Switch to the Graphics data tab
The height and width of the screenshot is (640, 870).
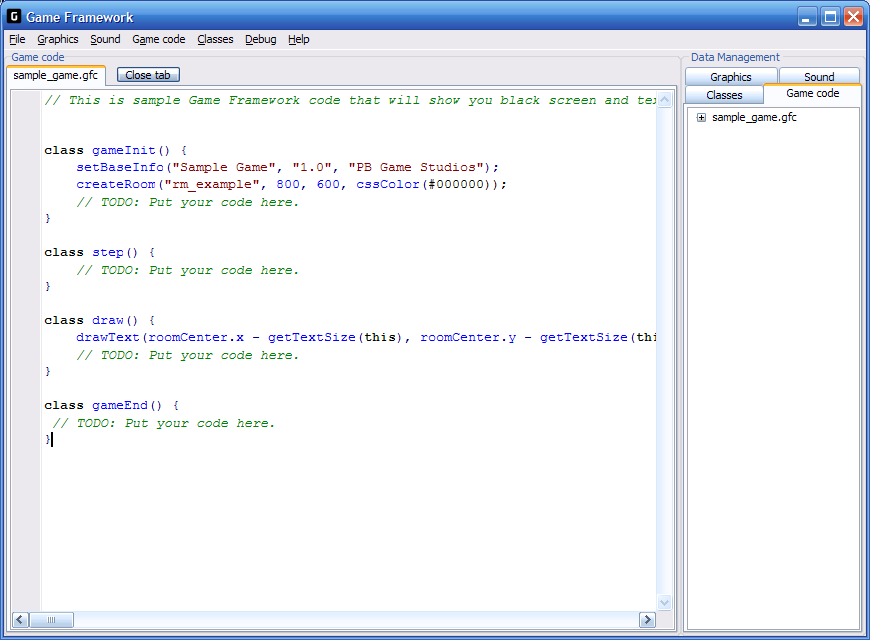[730, 77]
